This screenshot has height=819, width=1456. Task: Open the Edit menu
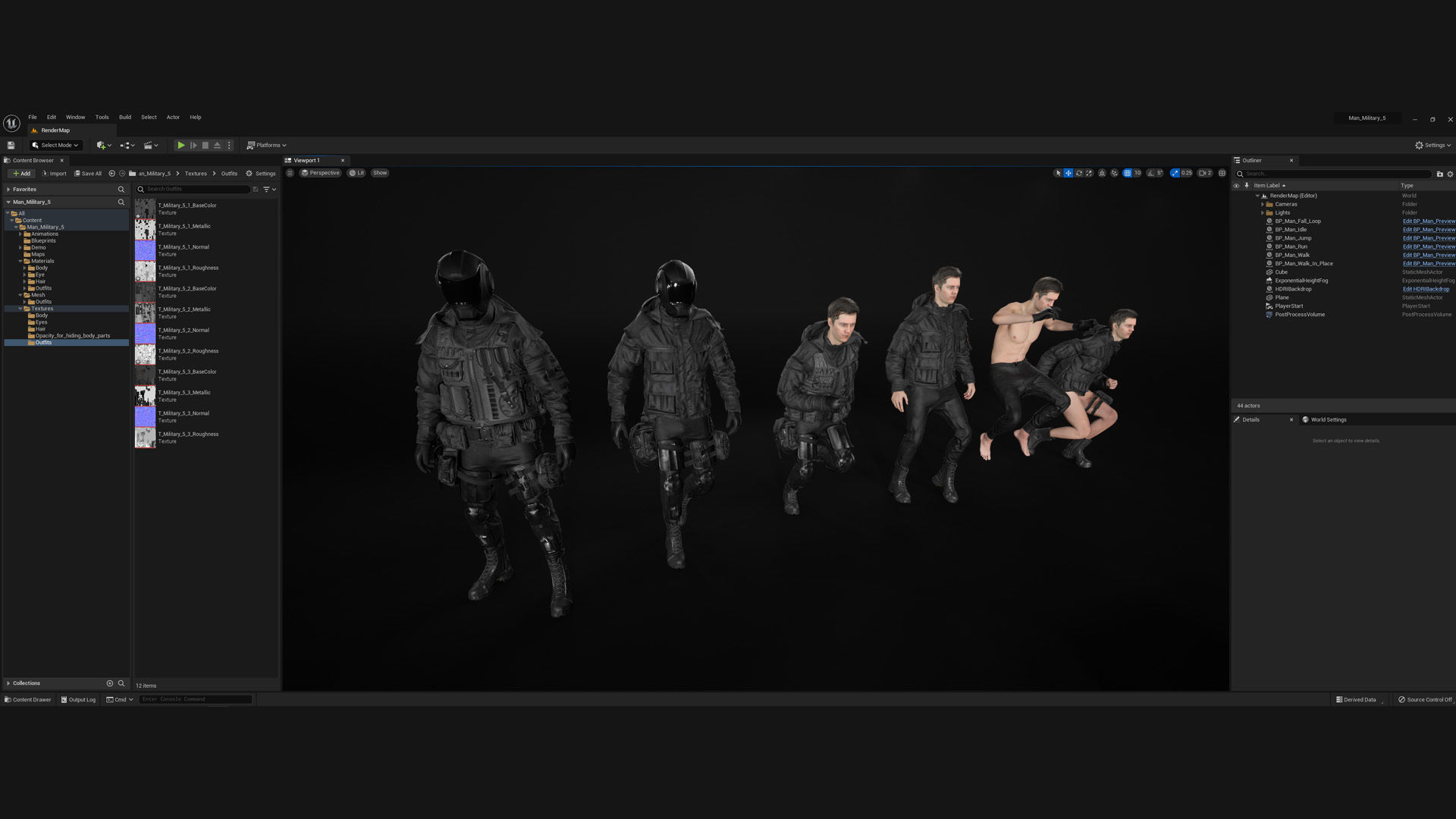click(52, 117)
